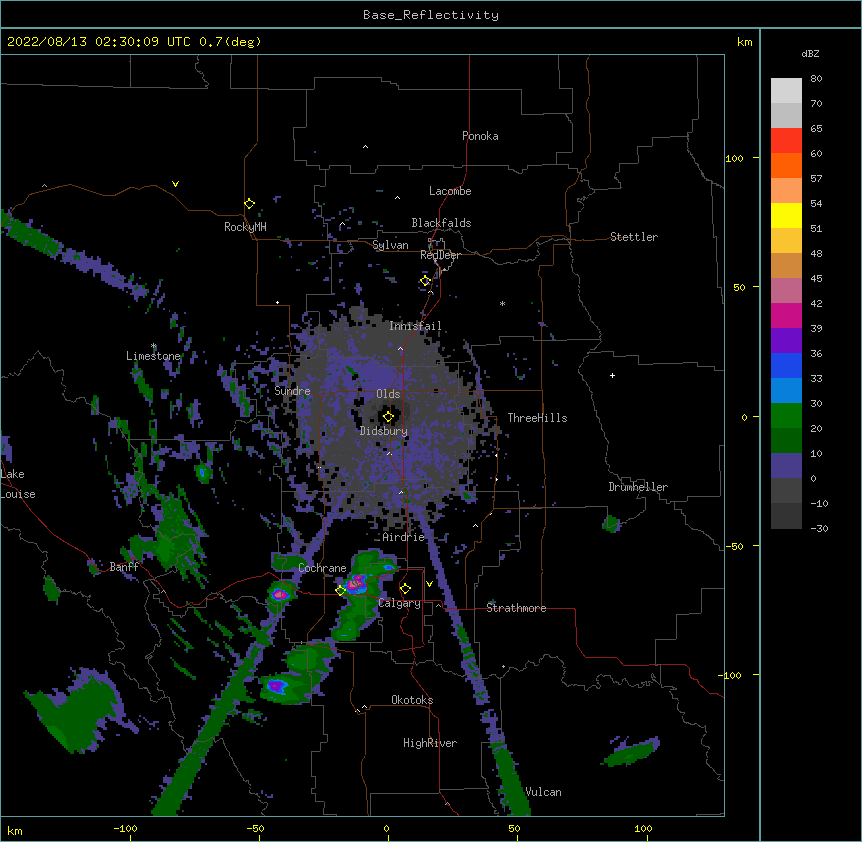Click the Sylvan map label
Viewport: 862px width, 842px height.
(390, 245)
